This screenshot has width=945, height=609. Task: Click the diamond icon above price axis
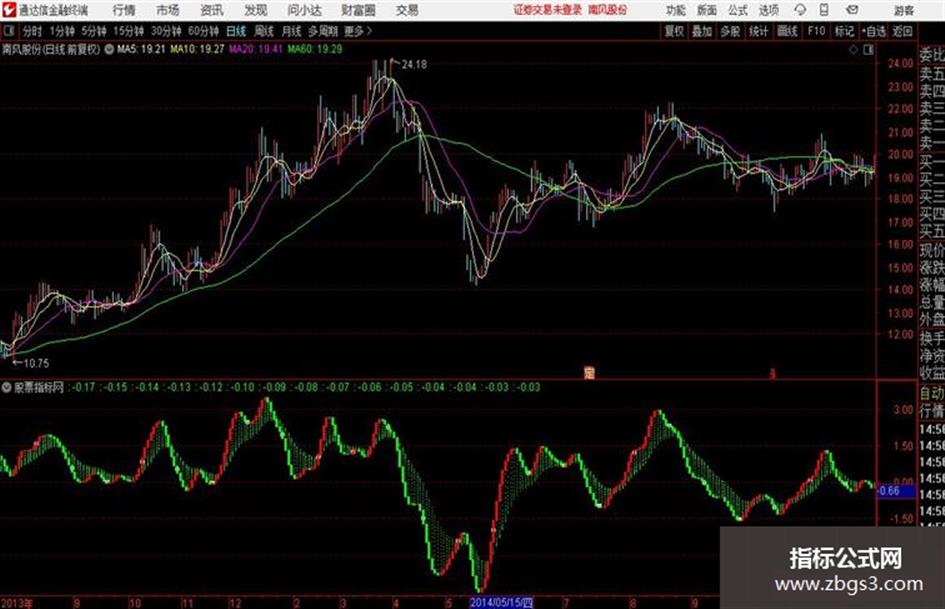(853, 50)
